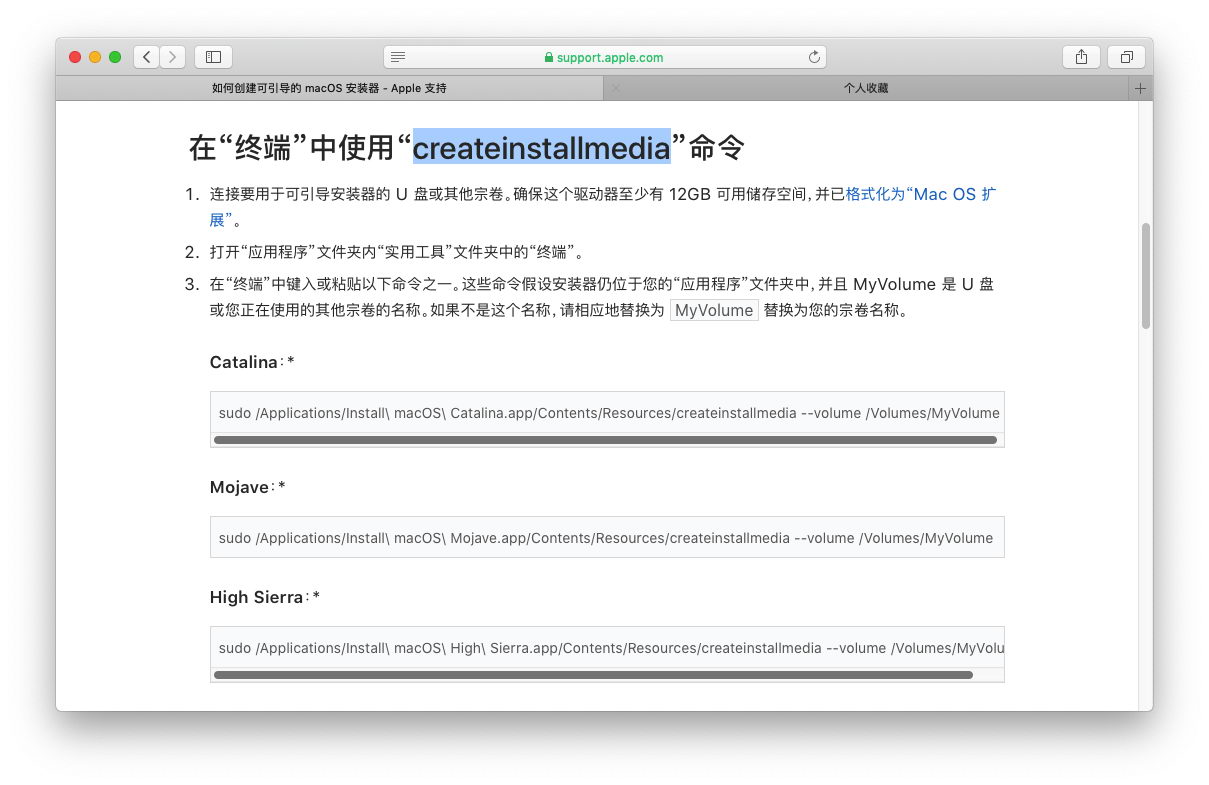Navigate forward using the forward arrow
This screenshot has height=785, width=1209.
(172, 56)
